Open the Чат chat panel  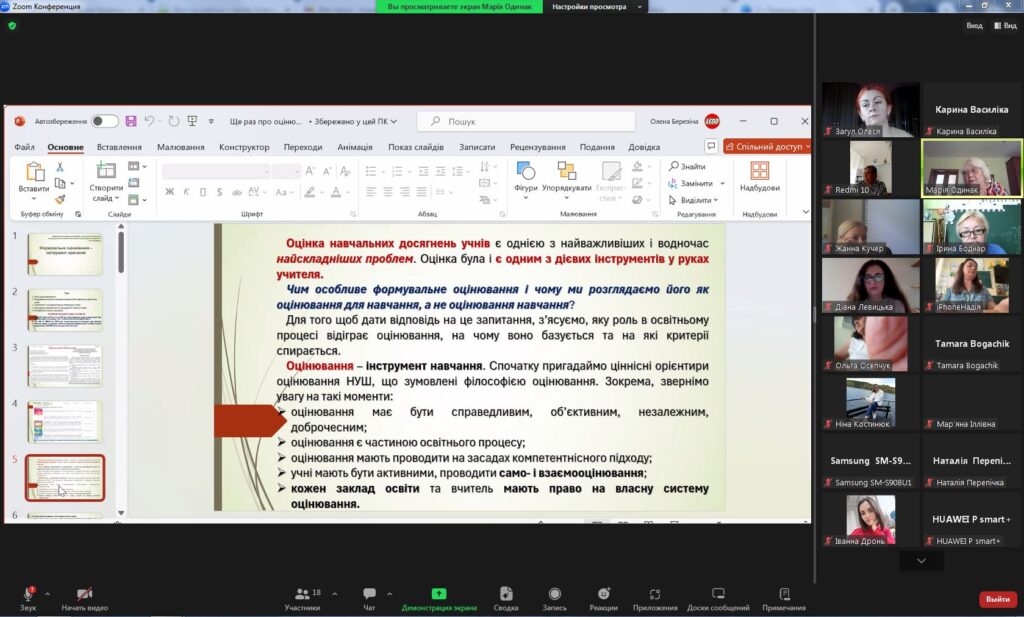(x=369, y=595)
